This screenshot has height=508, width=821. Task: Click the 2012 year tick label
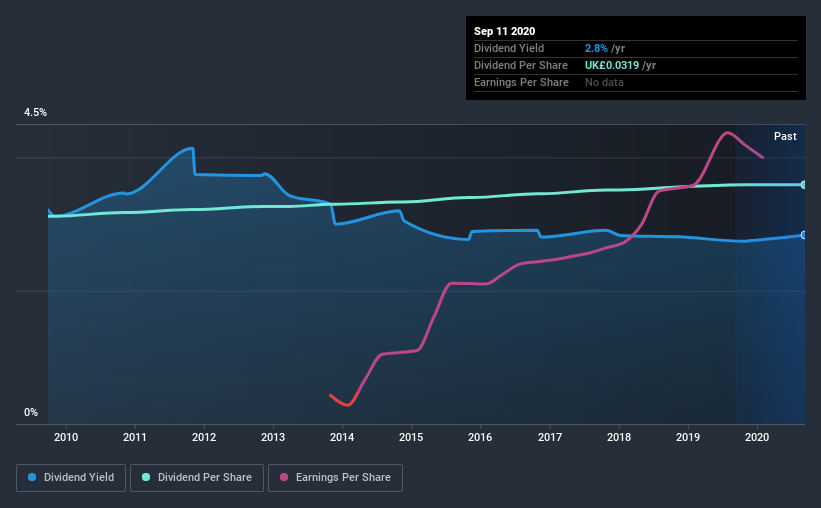click(204, 437)
